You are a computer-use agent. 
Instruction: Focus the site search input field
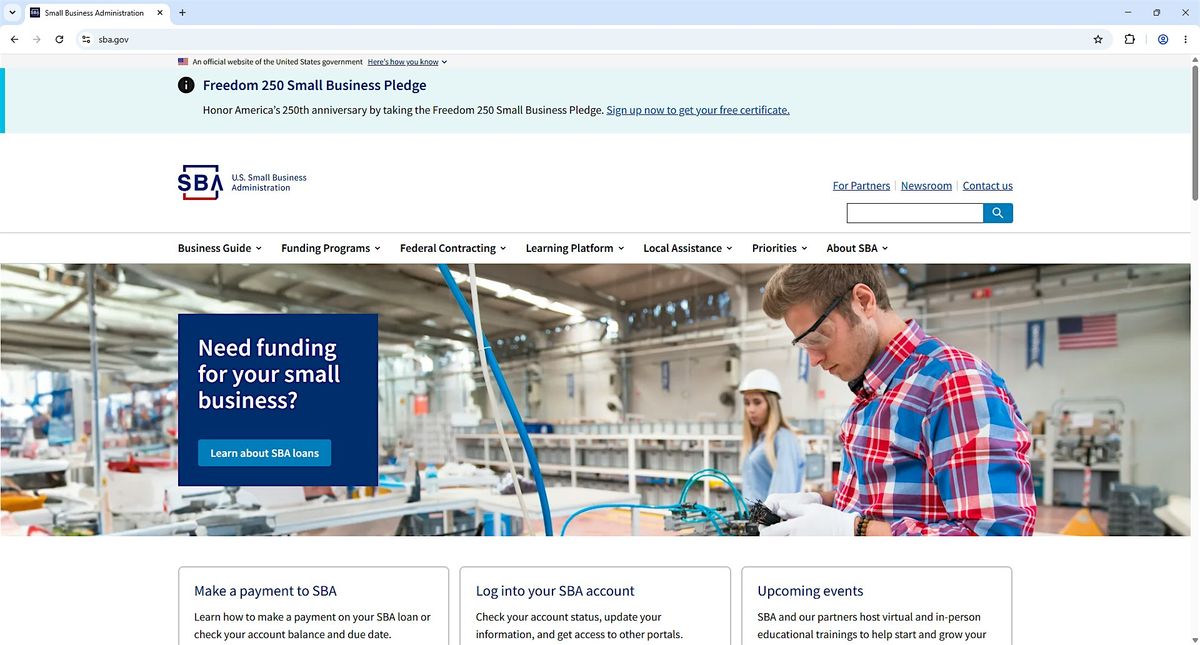tap(915, 213)
